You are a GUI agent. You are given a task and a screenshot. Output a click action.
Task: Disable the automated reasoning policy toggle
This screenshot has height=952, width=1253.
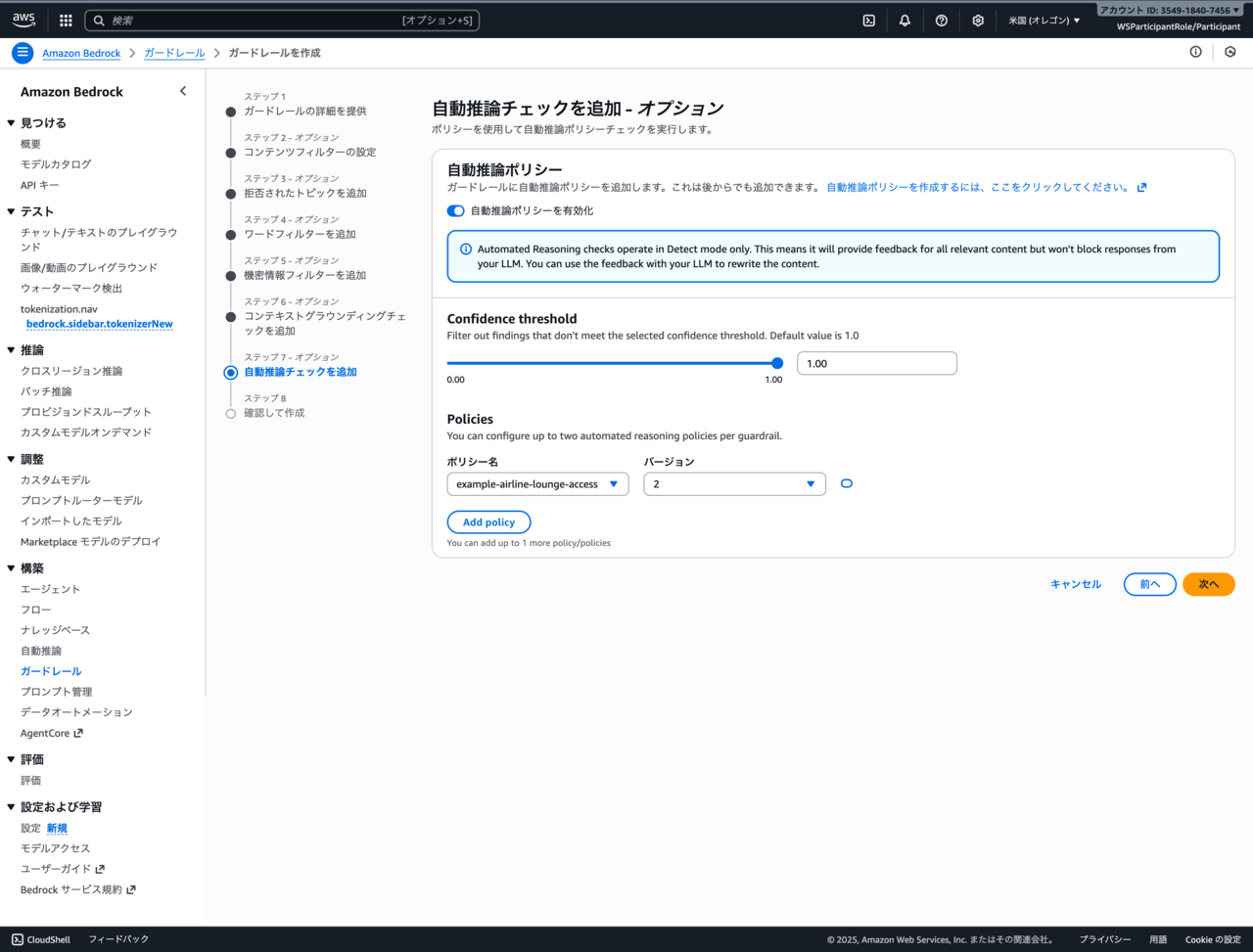(x=456, y=211)
